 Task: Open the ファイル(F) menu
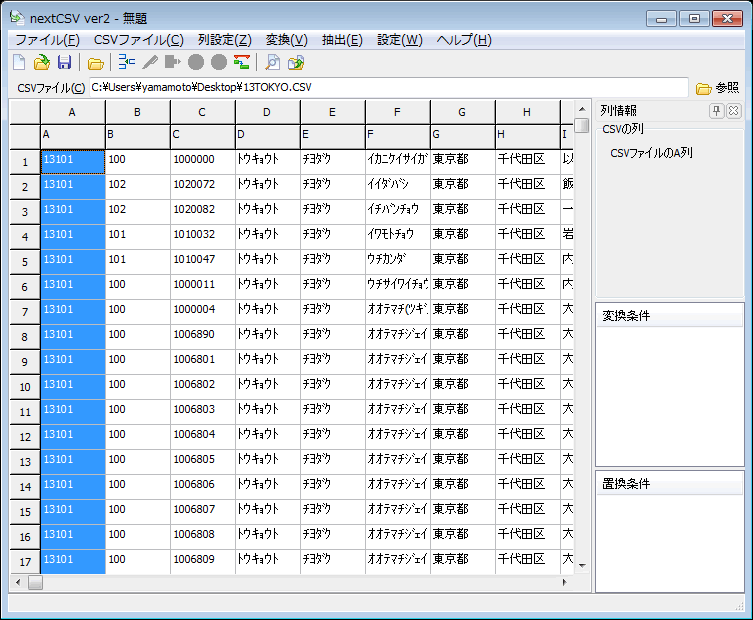(x=47, y=40)
